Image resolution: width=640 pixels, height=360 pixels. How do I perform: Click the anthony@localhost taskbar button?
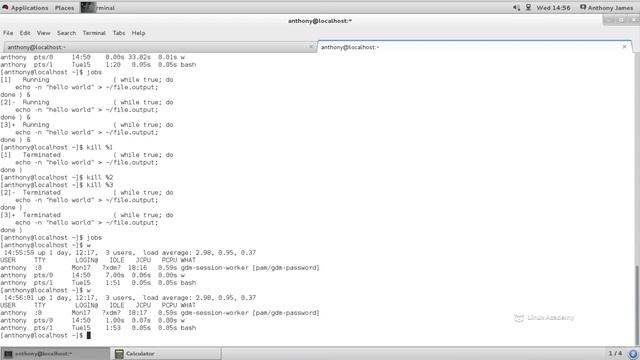55,354
